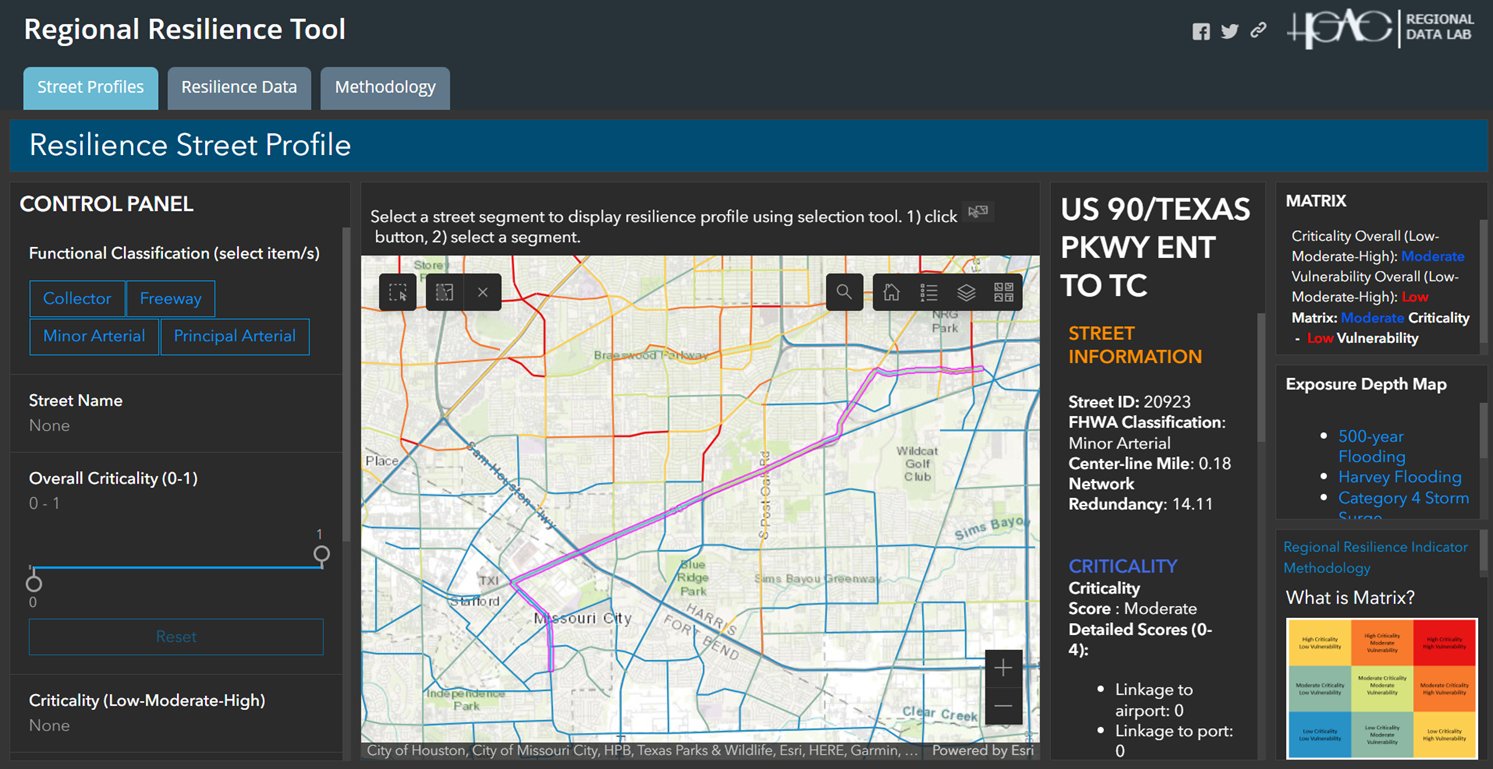Toggle the Collector classification filter
1493x769 pixels.
pyautogui.click(x=77, y=298)
